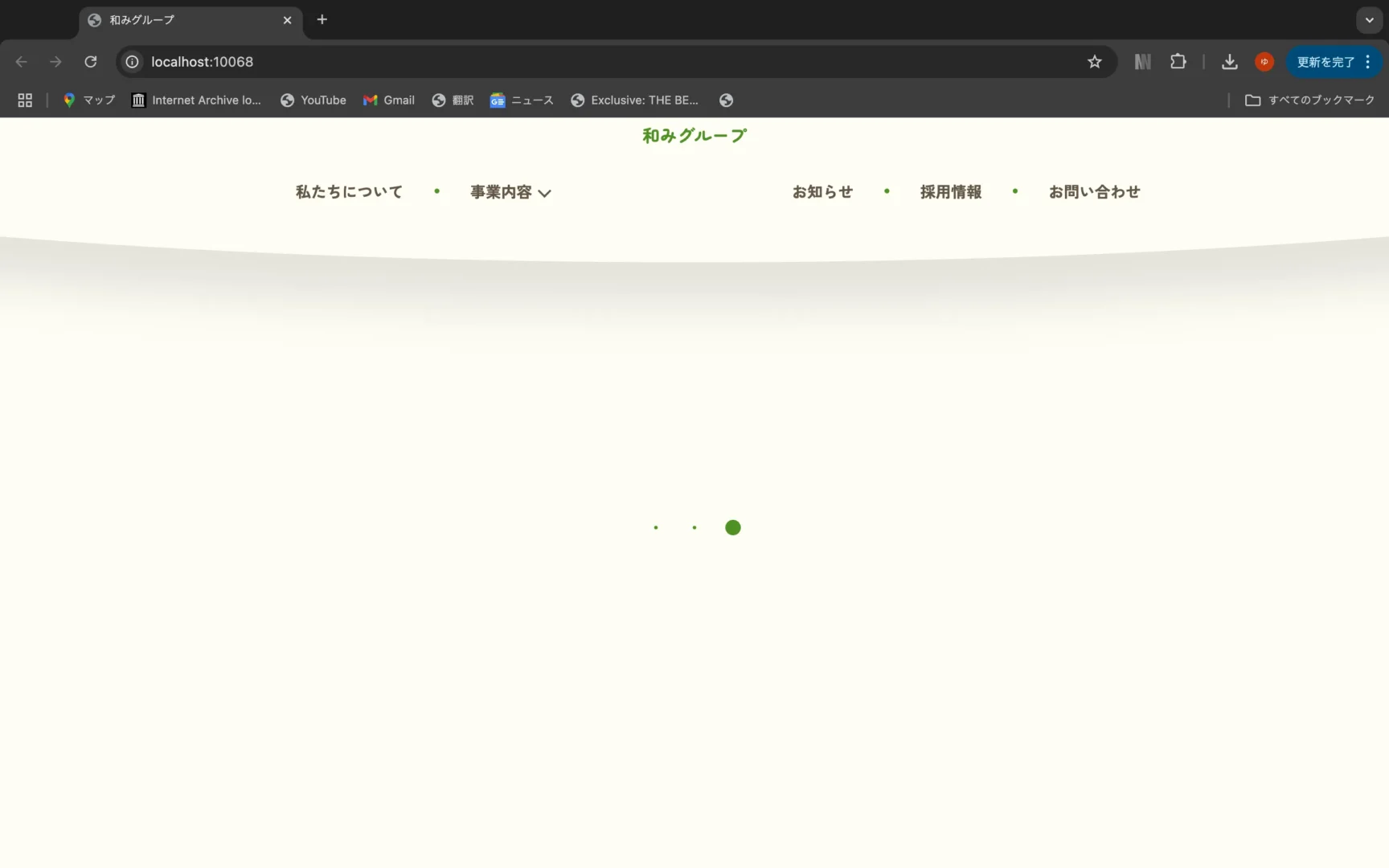Viewport: 1389px width, 868px height.
Task: Select the 私たちについて menu item
Action: (349, 192)
